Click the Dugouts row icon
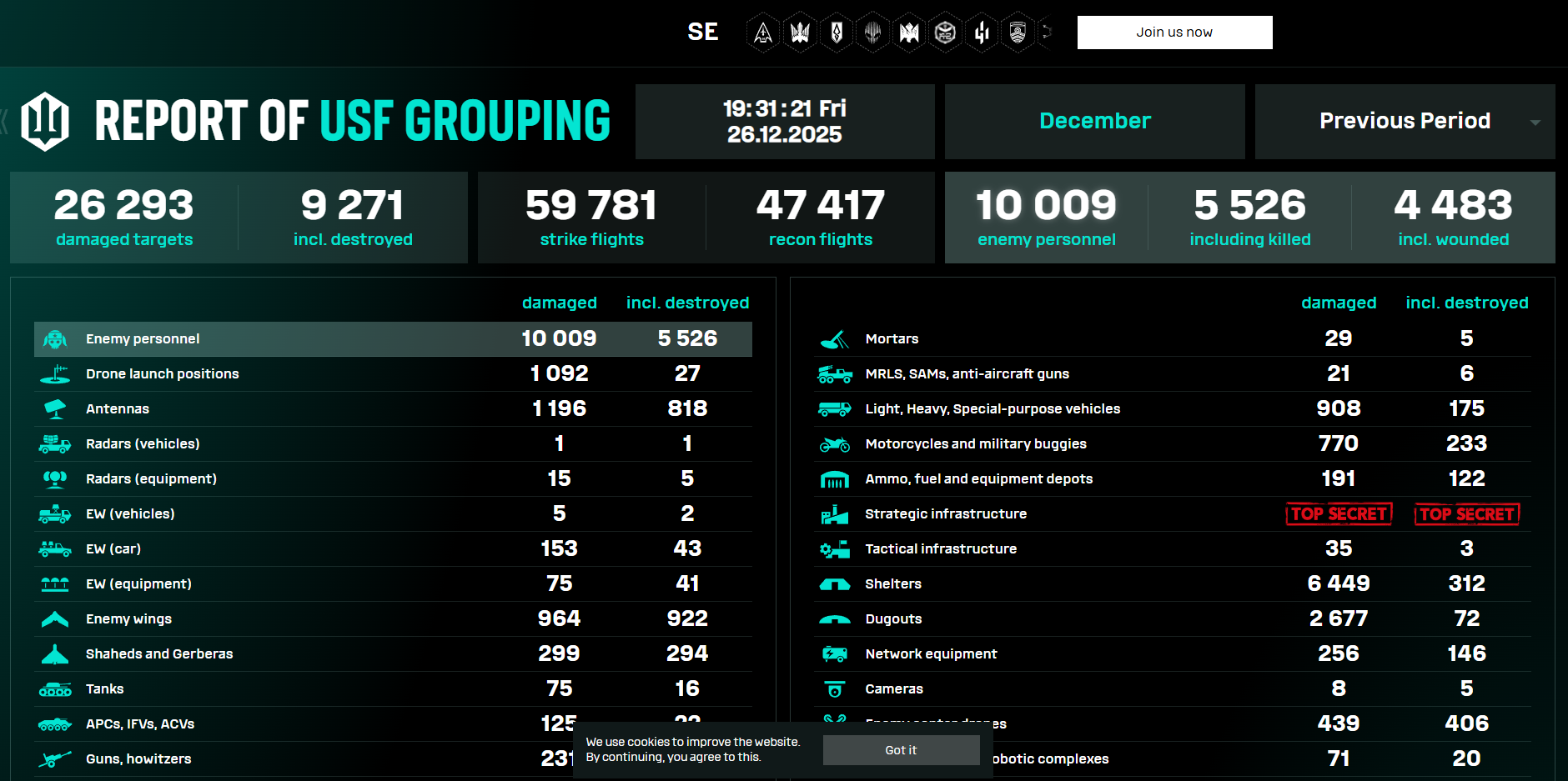1568x781 pixels. [835, 619]
